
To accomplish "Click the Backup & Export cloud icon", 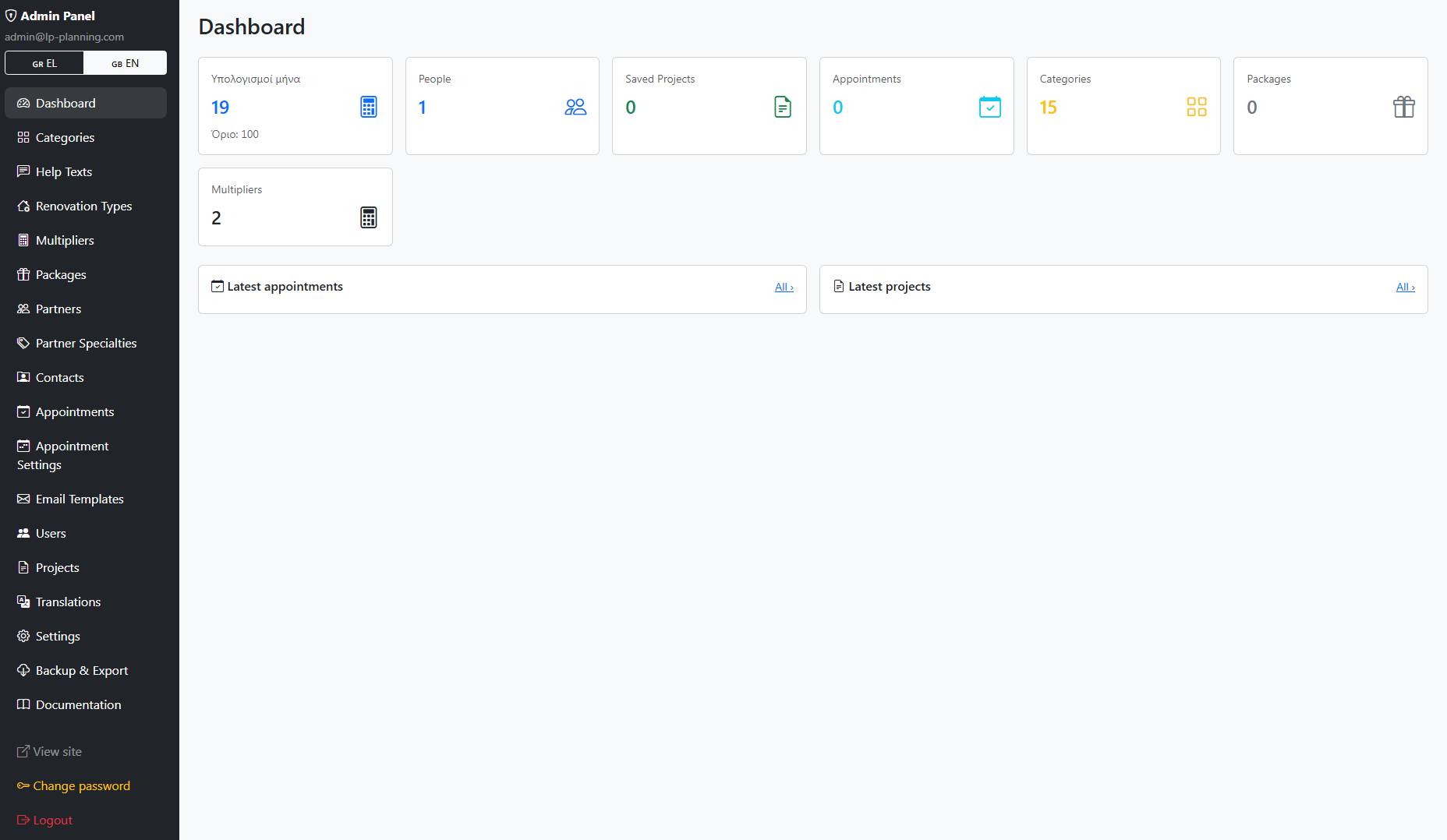I will click(x=23, y=670).
